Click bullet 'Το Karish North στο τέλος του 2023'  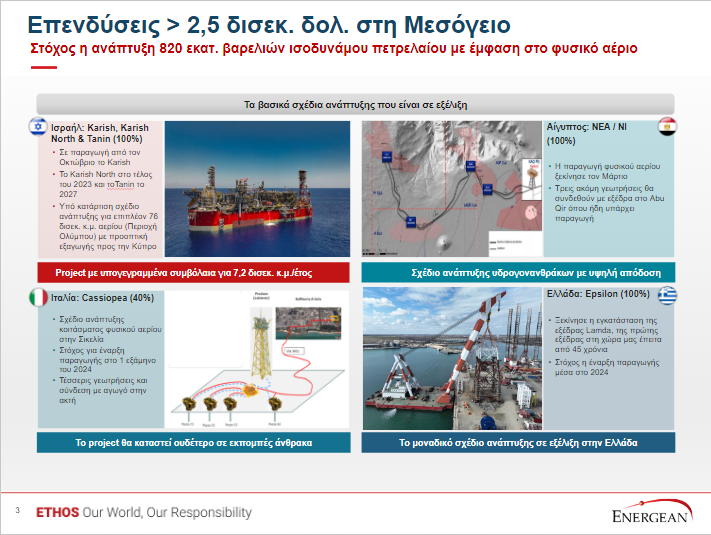click(x=106, y=184)
